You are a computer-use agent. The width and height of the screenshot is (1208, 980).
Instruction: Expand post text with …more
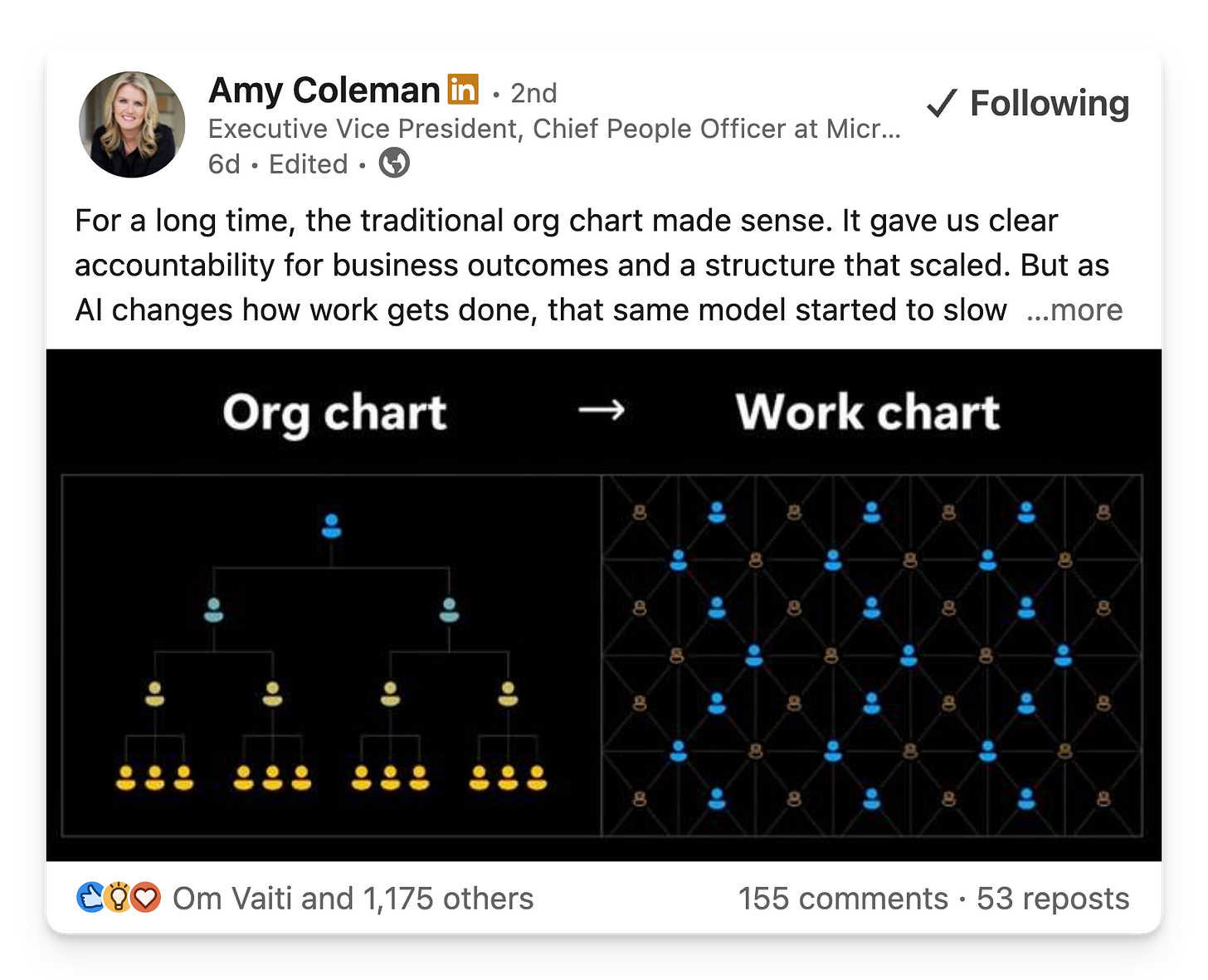coord(1074,310)
